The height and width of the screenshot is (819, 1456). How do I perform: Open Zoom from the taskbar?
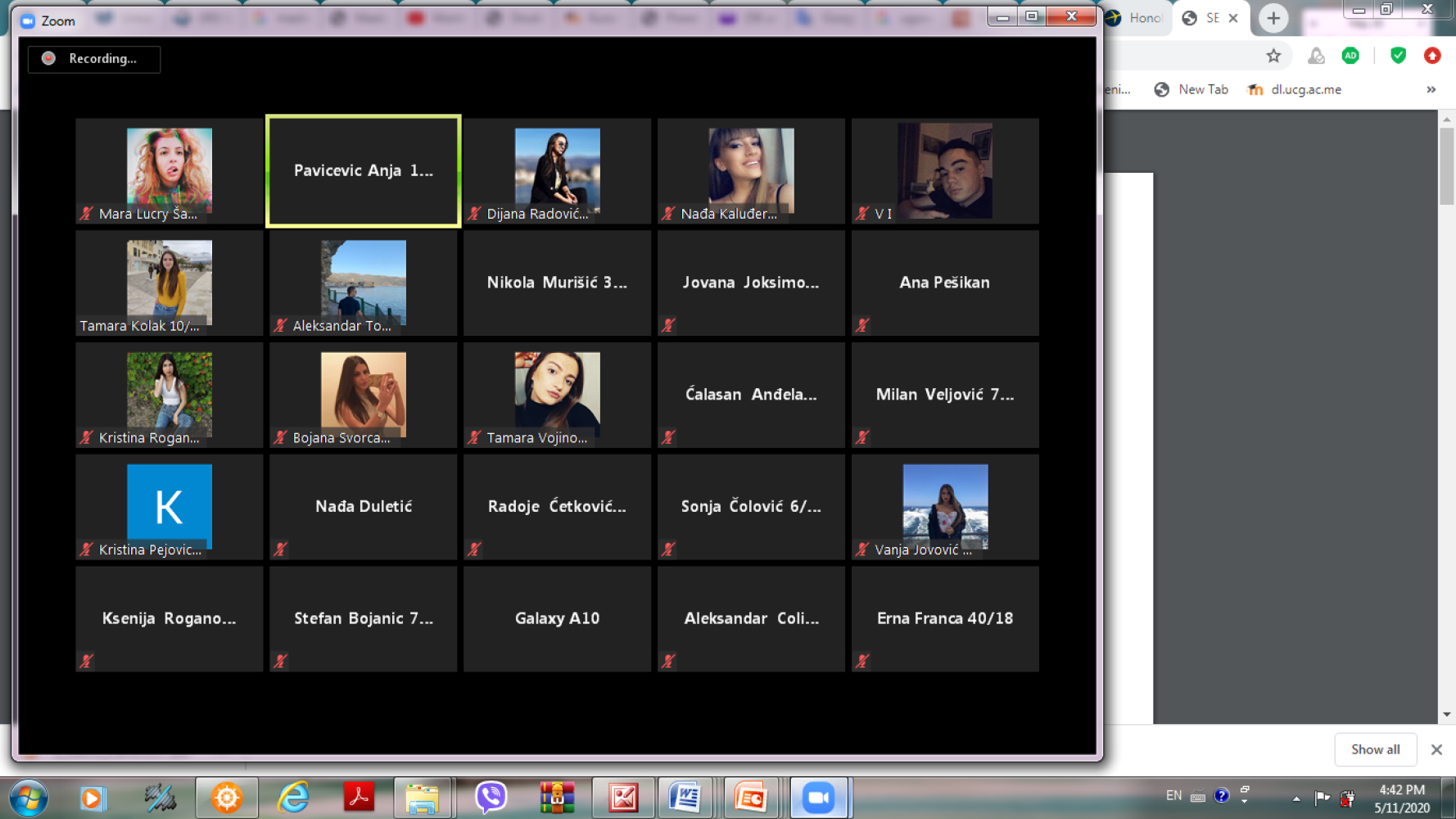(818, 798)
